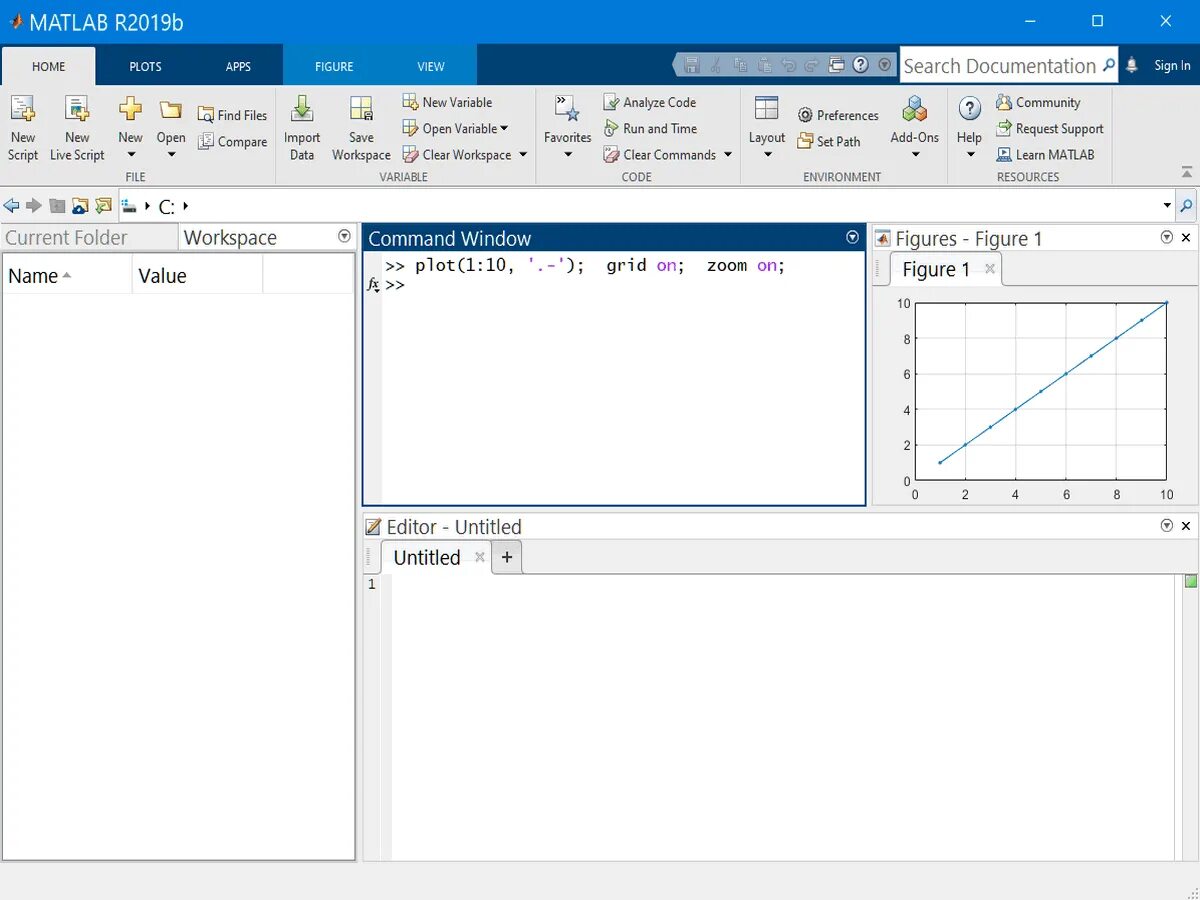Click the Browse for folder icon

point(80,206)
